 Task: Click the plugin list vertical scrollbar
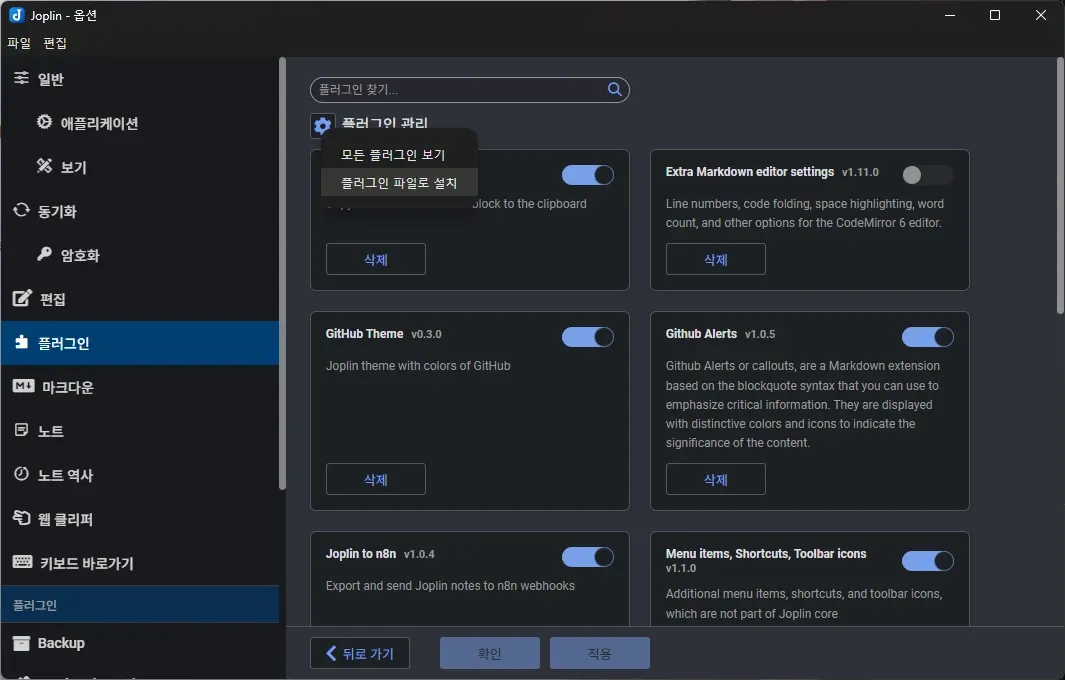click(x=1060, y=185)
